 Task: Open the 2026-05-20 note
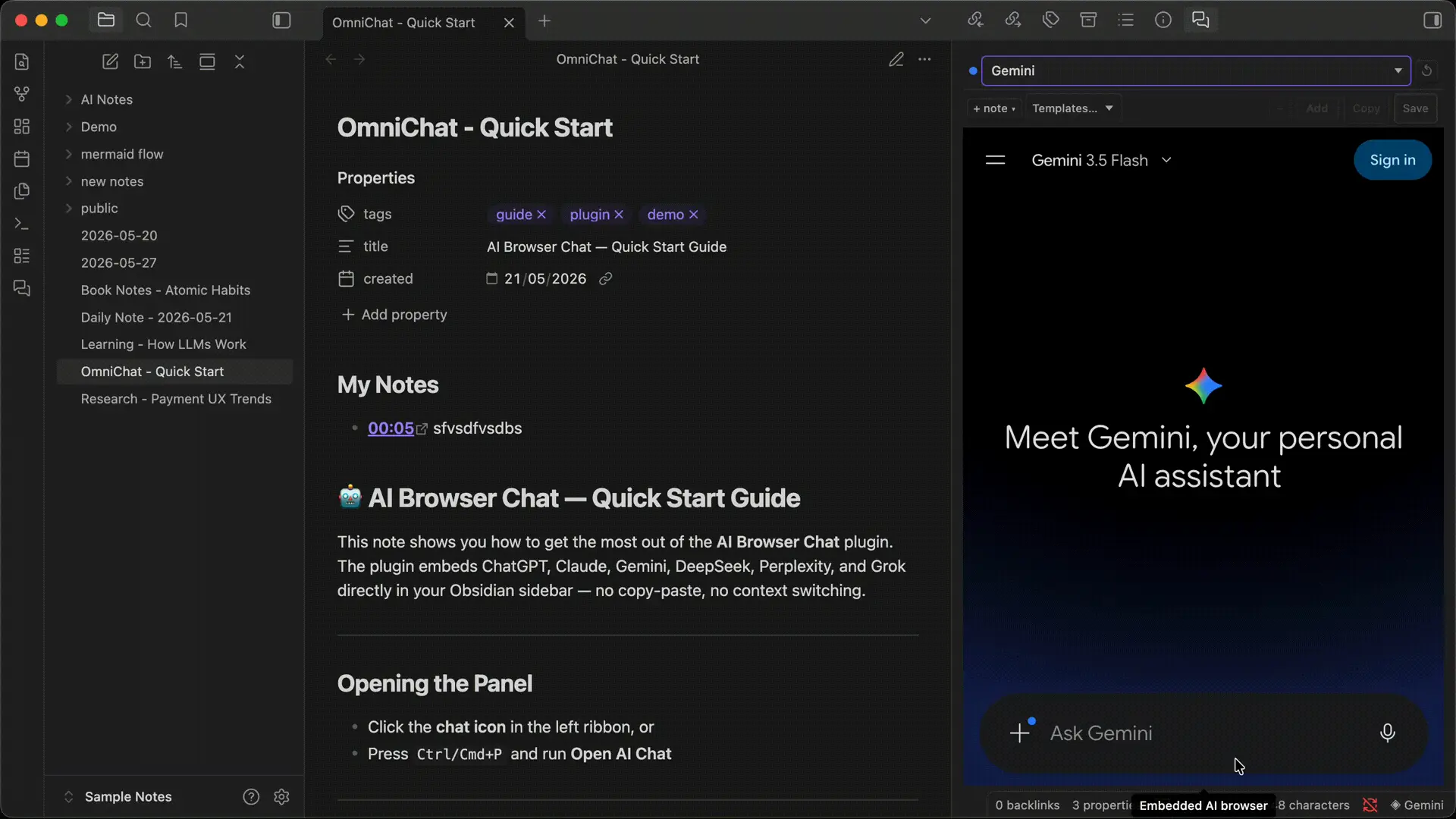click(x=174, y=236)
